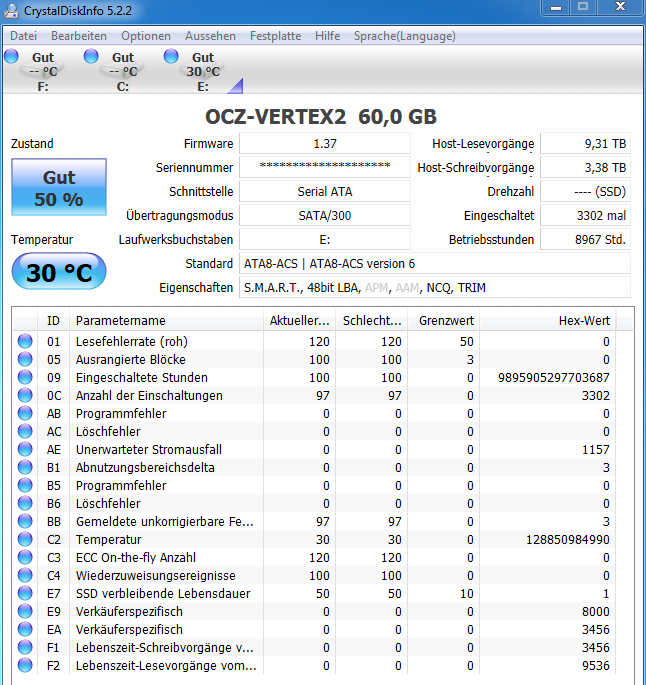Select the EA Verkäuferspezifisch row text

pyautogui.click(x=129, y=630)
